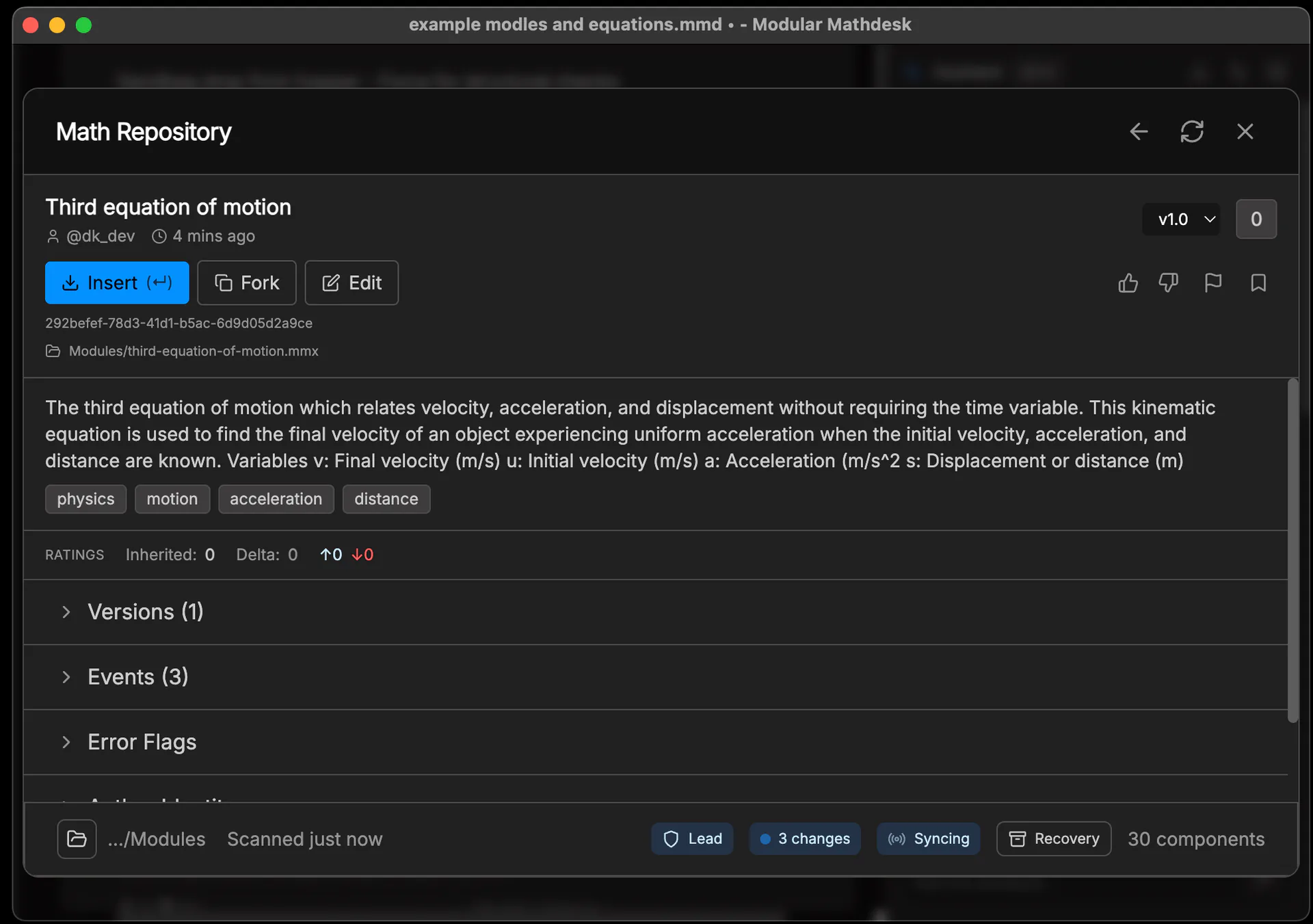Insert the Third equation of motion
Image resolution: width=1313 pixels, height=924 pixels.
tap(117, 282)
